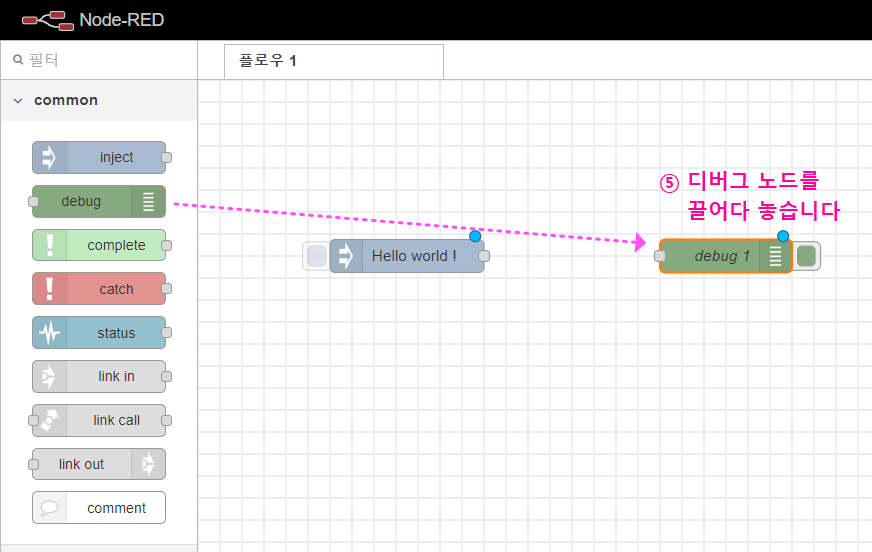Click the Node-RED title text

pyautogui.click(x=121, y=20)
